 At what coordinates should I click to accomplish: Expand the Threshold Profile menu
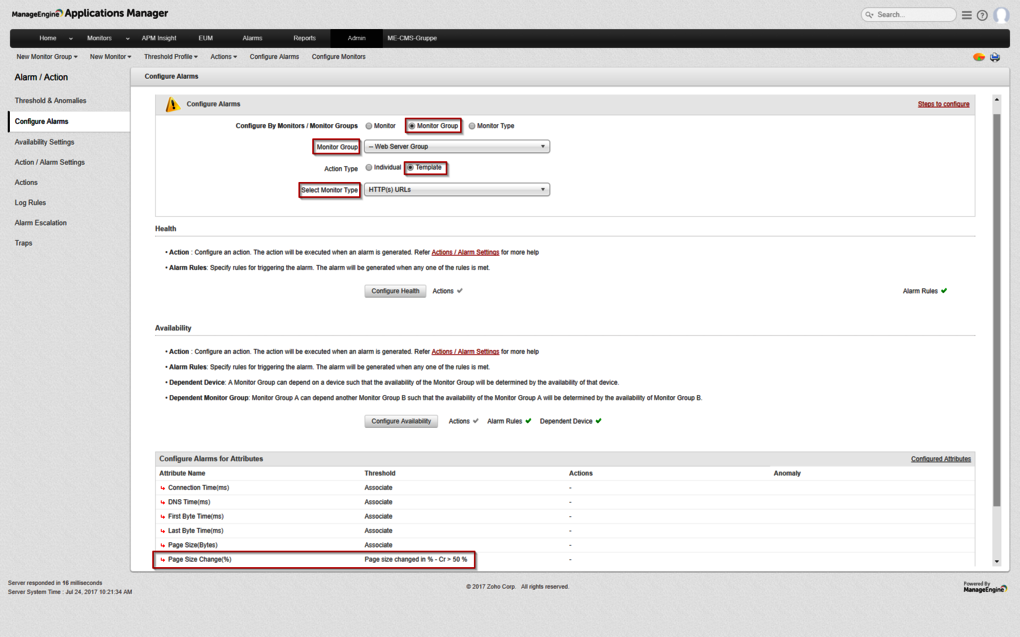pyautogui.click(x=170, y=57)
